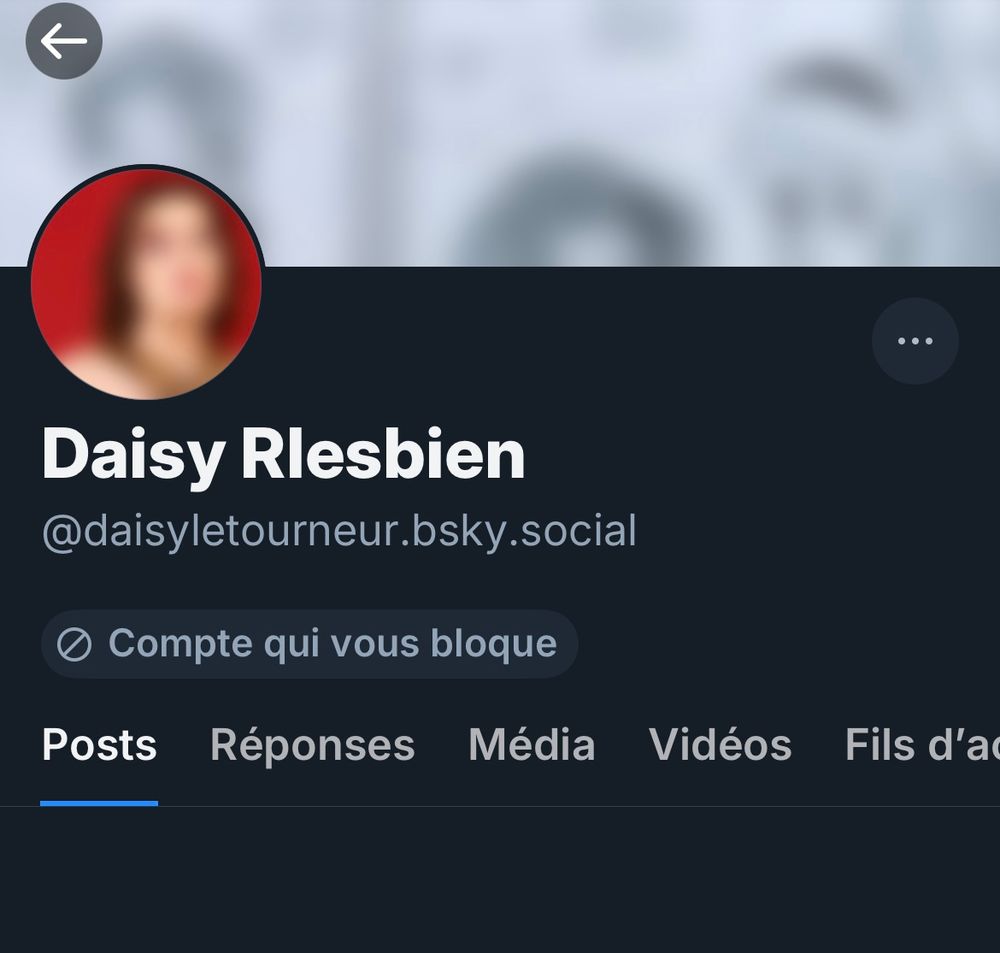Viewport: 1000px width, 953px height.
Task: Click the blue underline beneath Posts
Action: point(99,803)
